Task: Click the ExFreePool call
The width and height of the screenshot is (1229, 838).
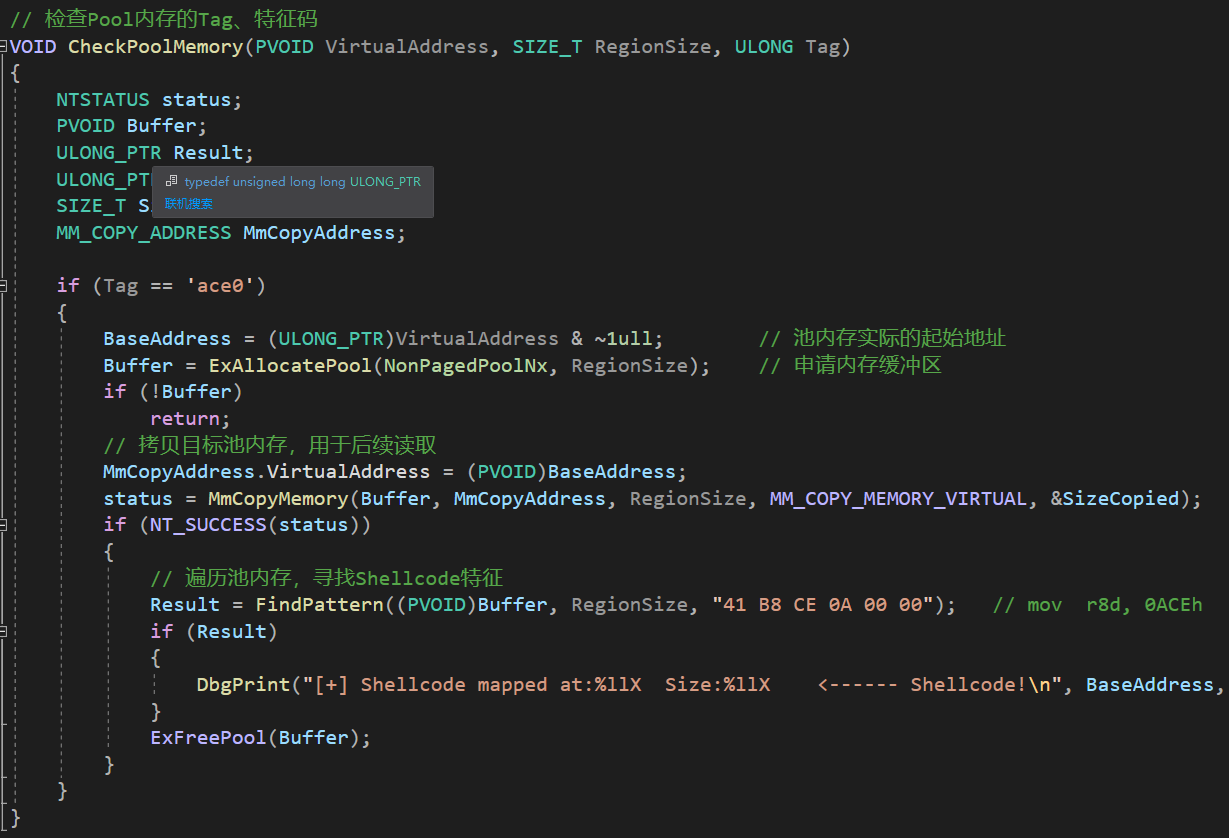Action: pyautogui.click(x=208, y=737)
